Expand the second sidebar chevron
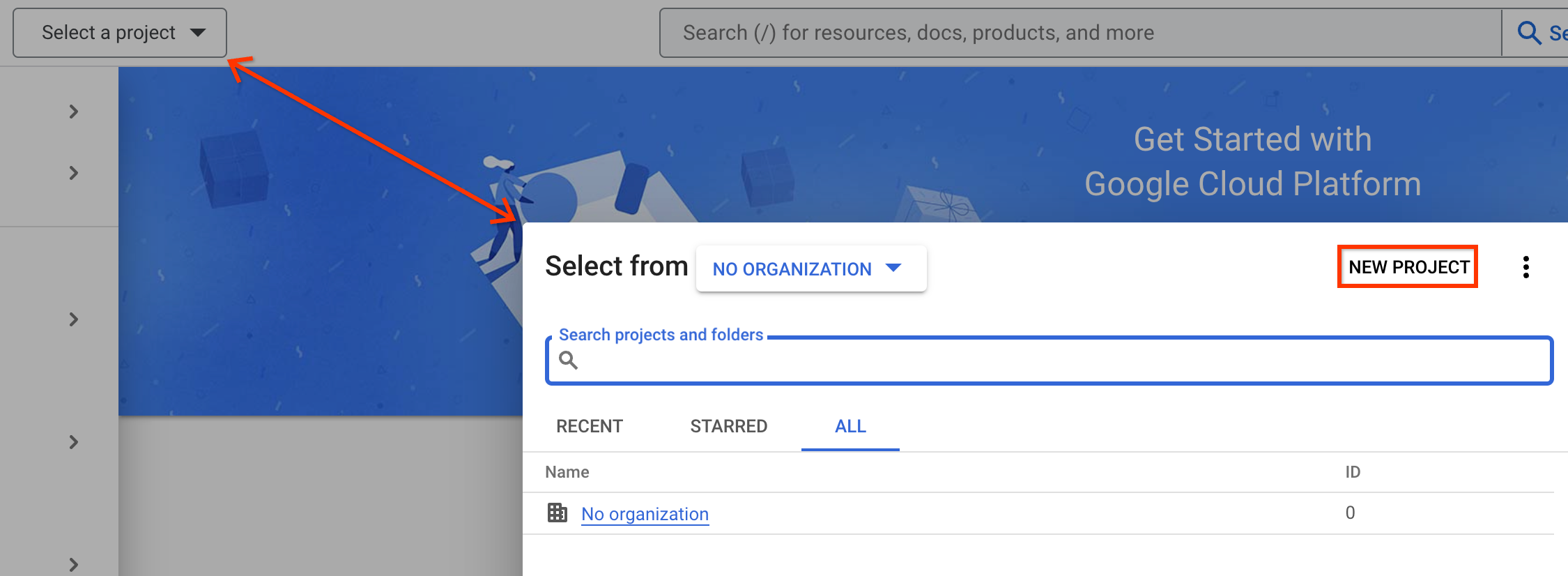This screenshot has height=576, width=1568. point(74,173)
